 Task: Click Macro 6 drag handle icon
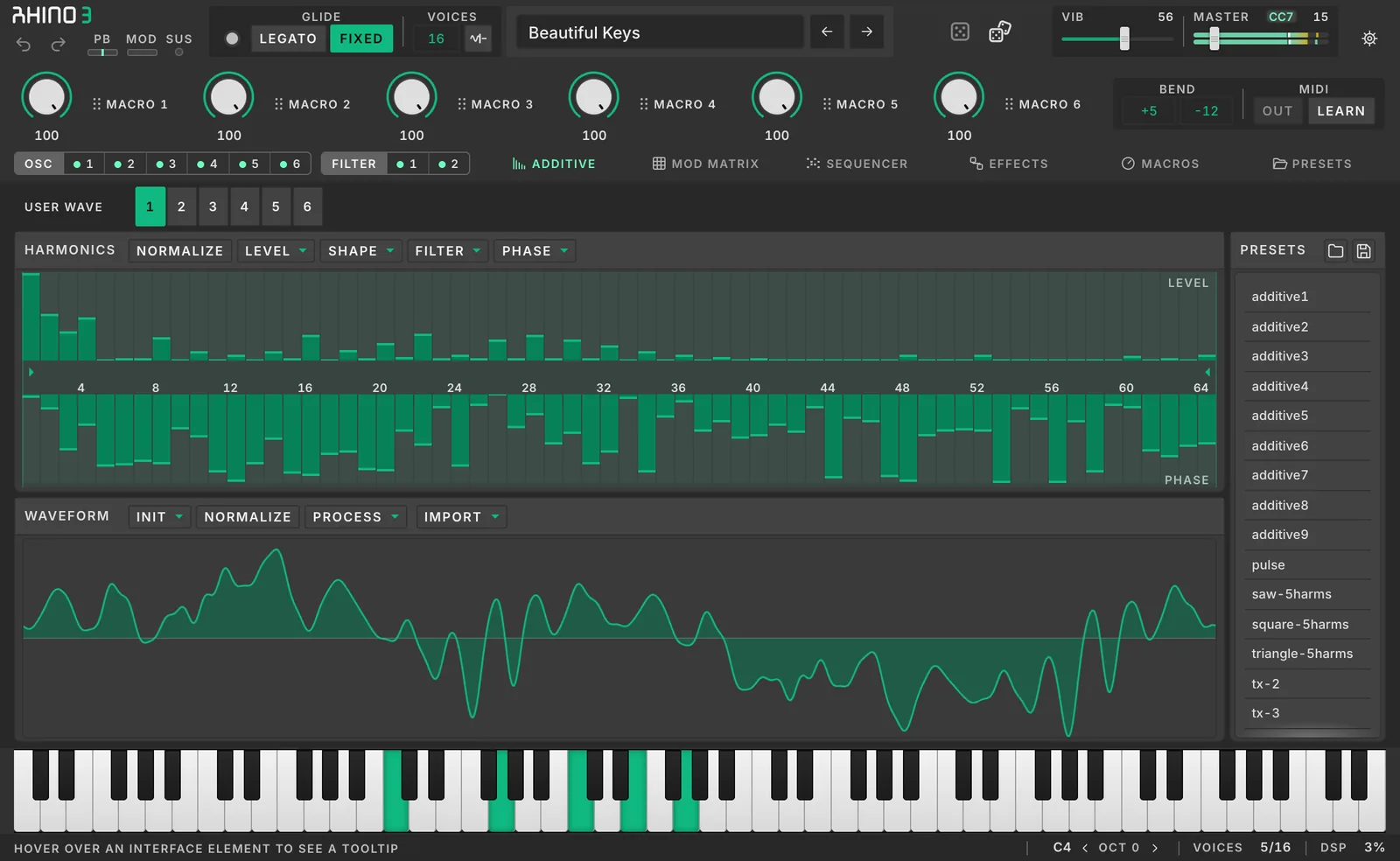click(1009, 104)
